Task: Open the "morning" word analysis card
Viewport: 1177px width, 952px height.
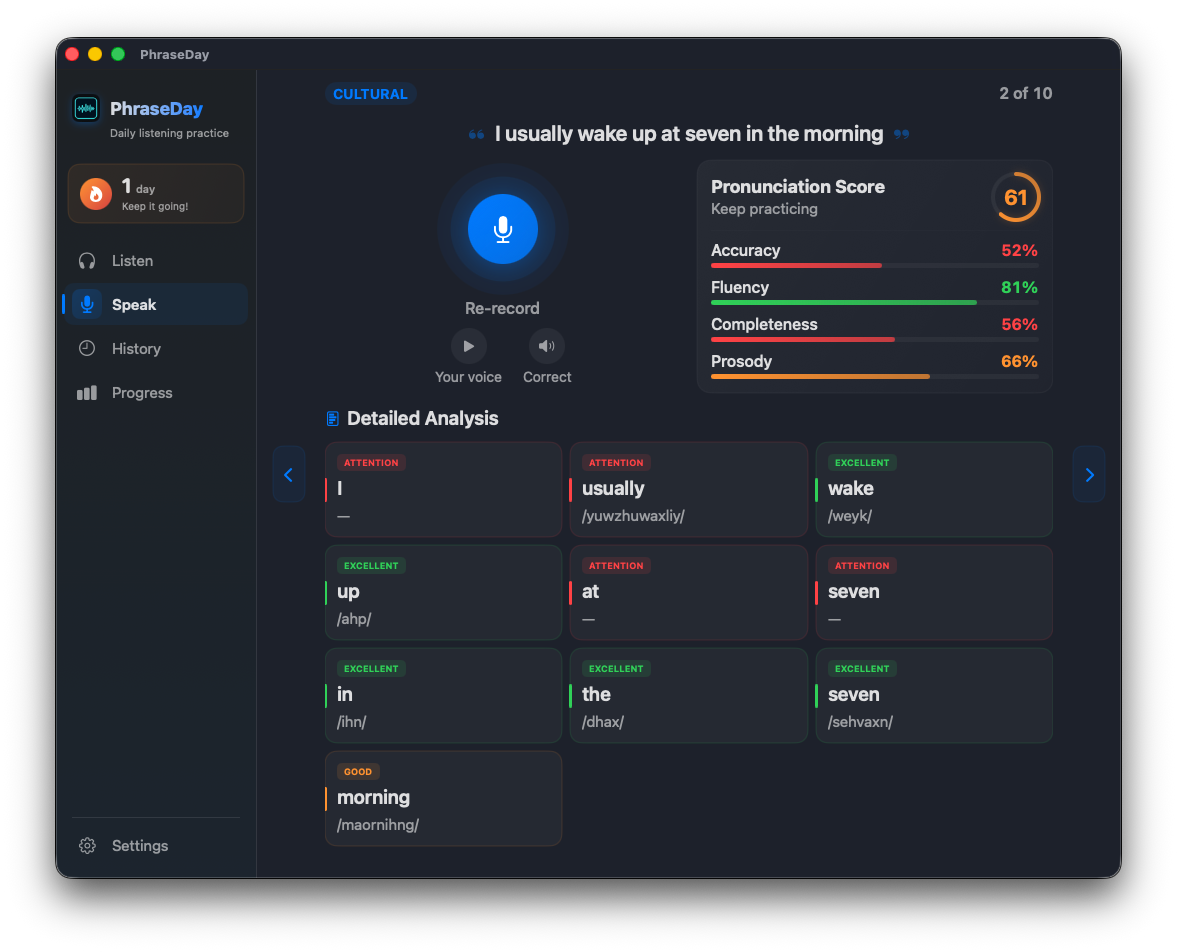Action: pos(443,798)
